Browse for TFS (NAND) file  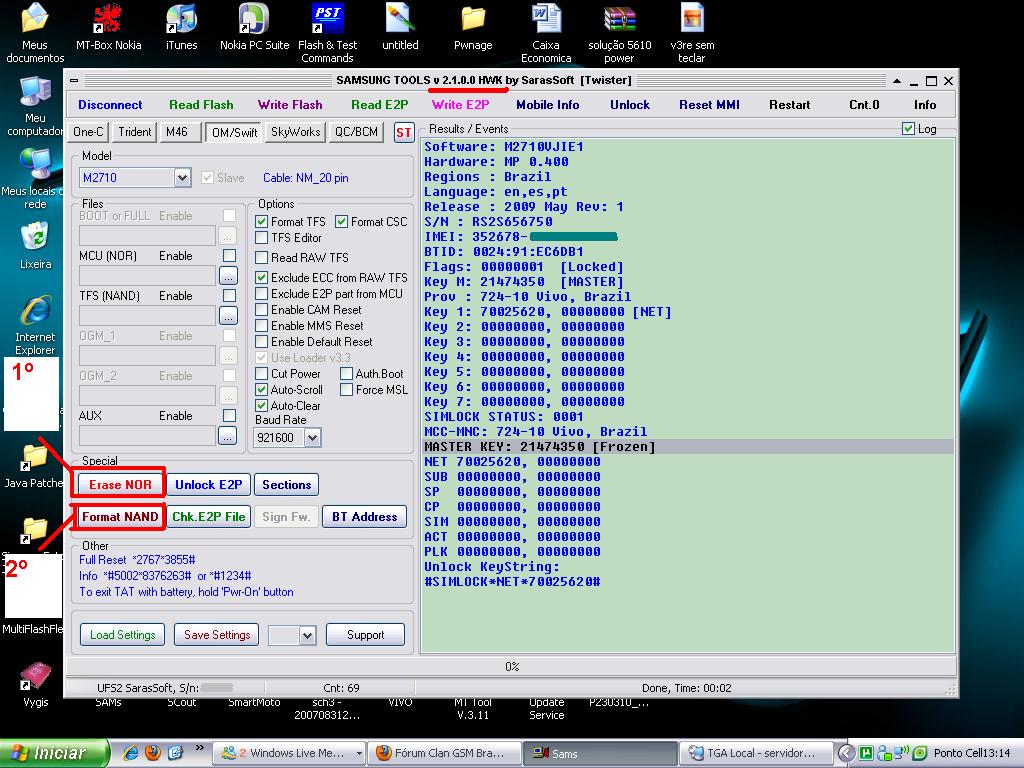pyautogui.click(x=228, y=316)
